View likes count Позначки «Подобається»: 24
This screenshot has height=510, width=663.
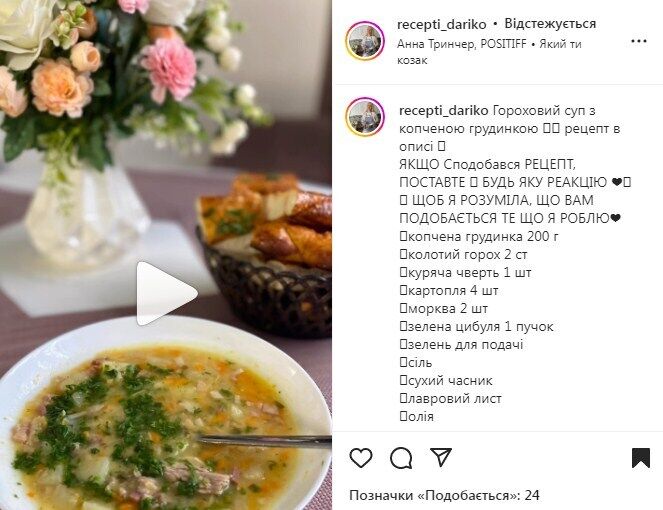coord(444,495)
